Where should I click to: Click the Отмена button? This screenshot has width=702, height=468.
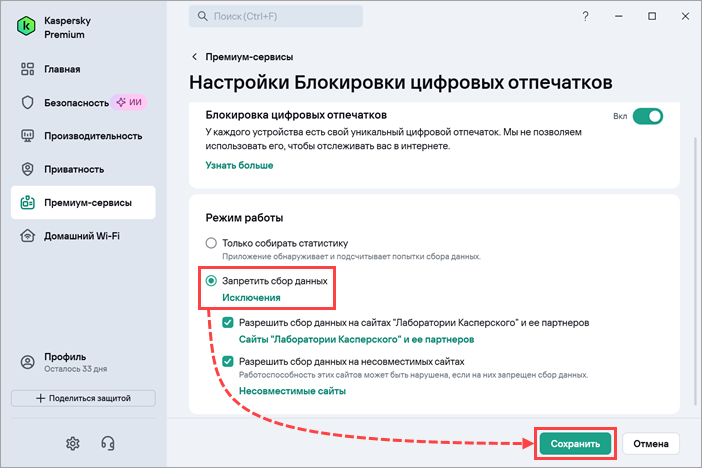click(x=651, y=443)
